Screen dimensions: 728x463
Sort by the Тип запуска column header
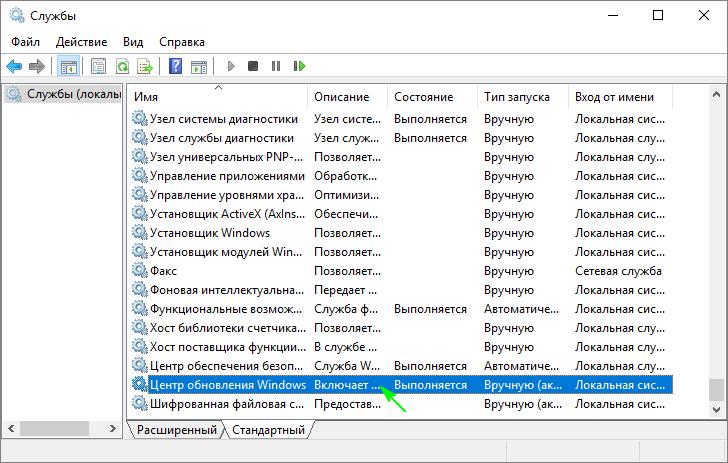(516, 97)
